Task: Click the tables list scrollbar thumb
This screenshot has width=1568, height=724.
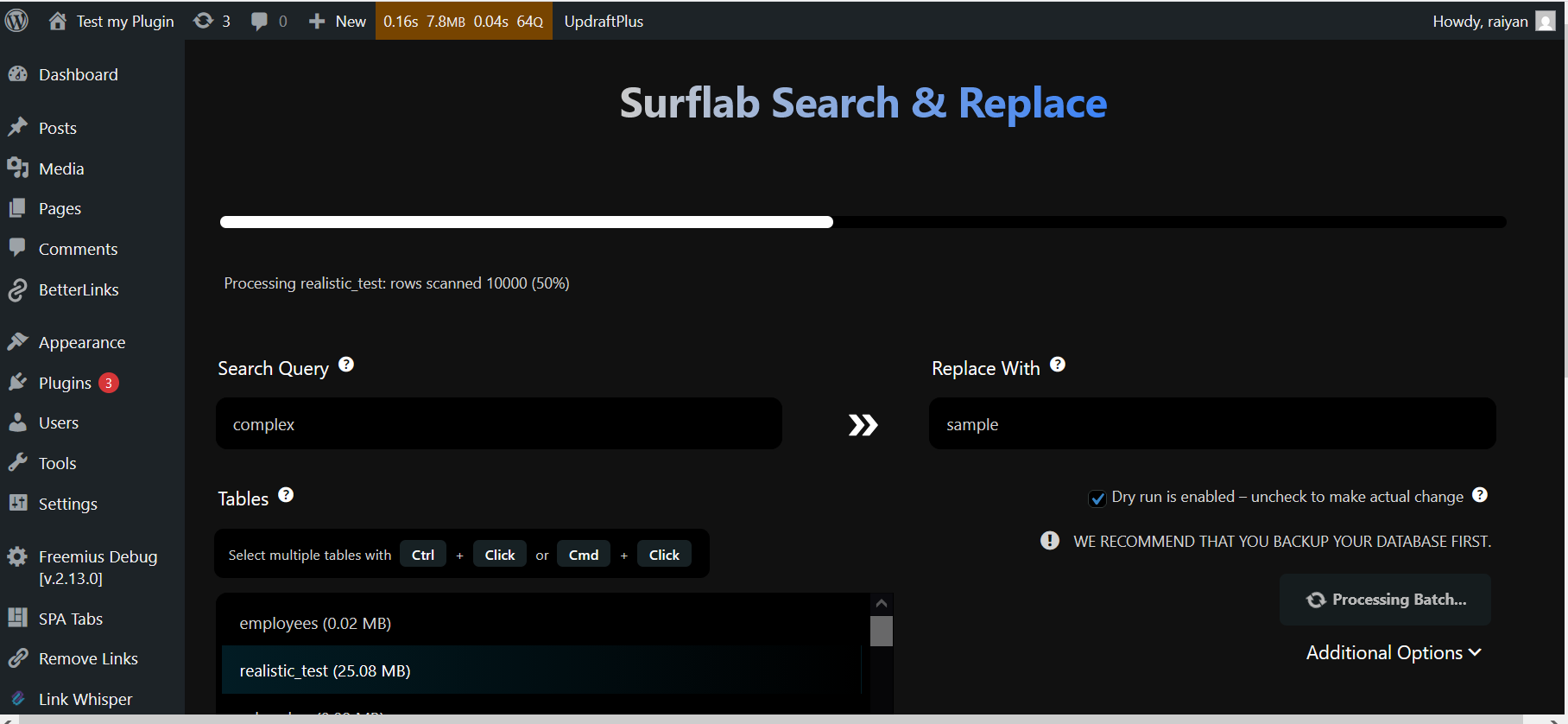Action: click(882, 631)
